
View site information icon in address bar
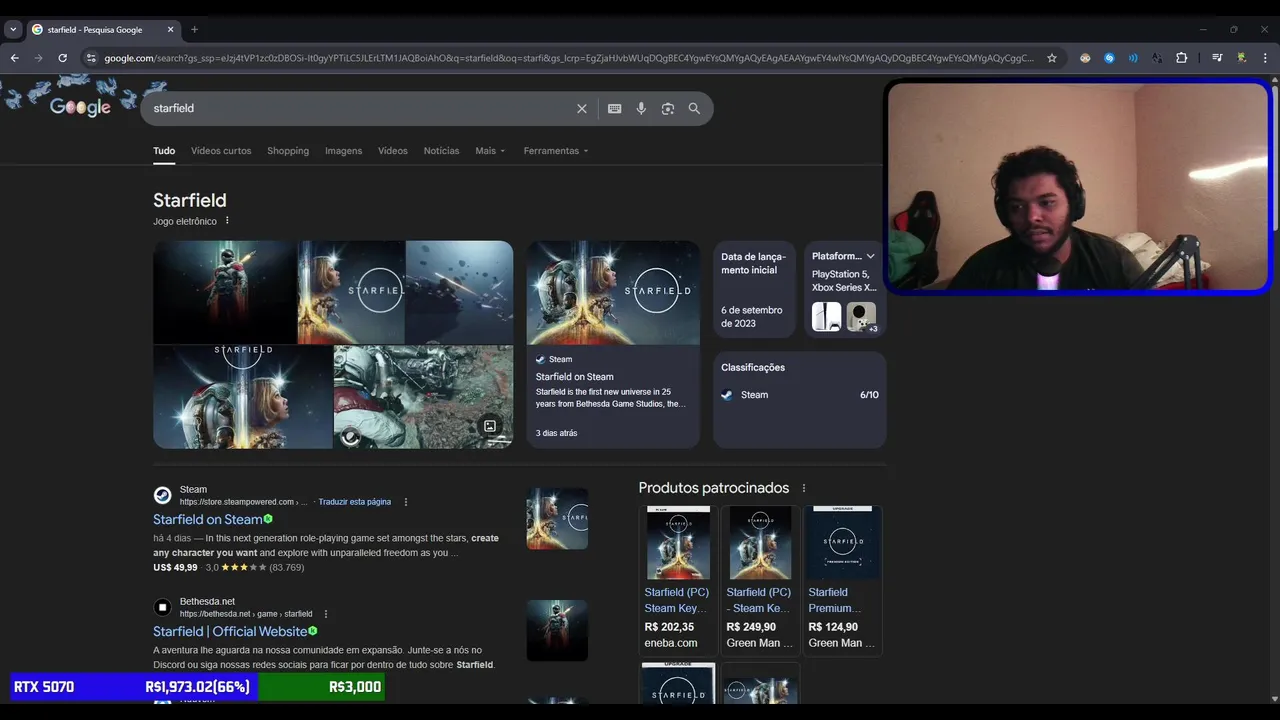(x=91, y=58)
